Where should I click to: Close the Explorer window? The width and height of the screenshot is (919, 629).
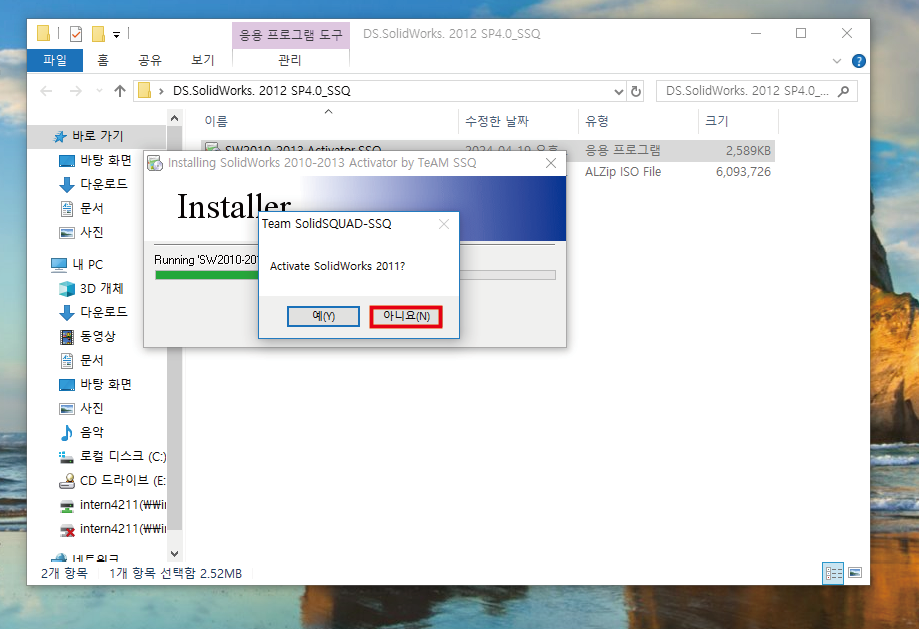(x=847, y=33)
